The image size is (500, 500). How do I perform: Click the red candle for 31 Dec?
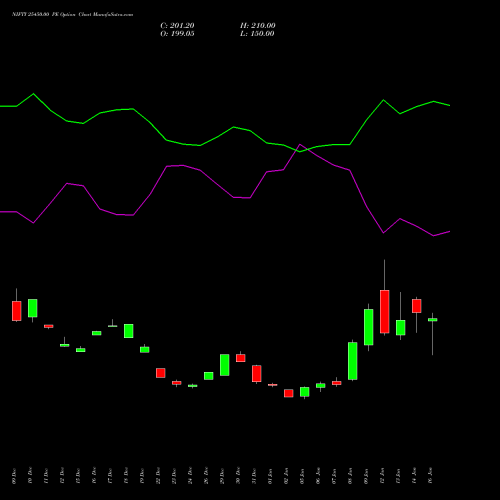256,373
